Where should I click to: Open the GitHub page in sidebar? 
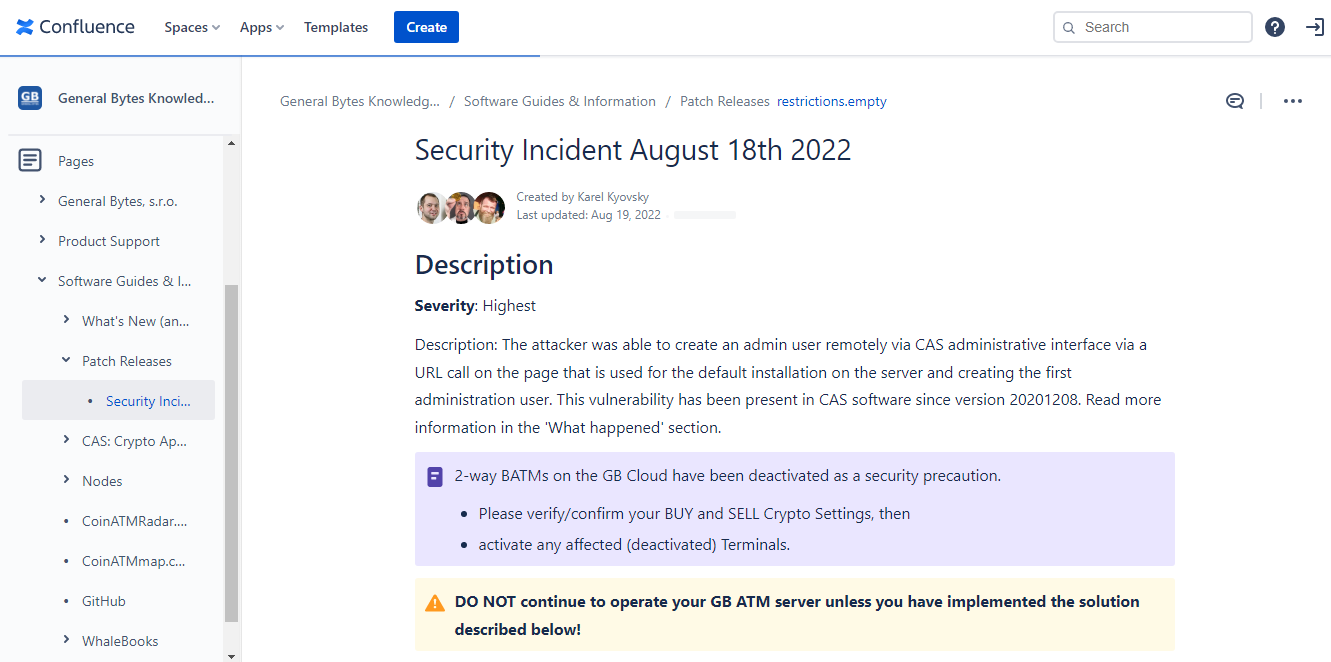(104, 601)
